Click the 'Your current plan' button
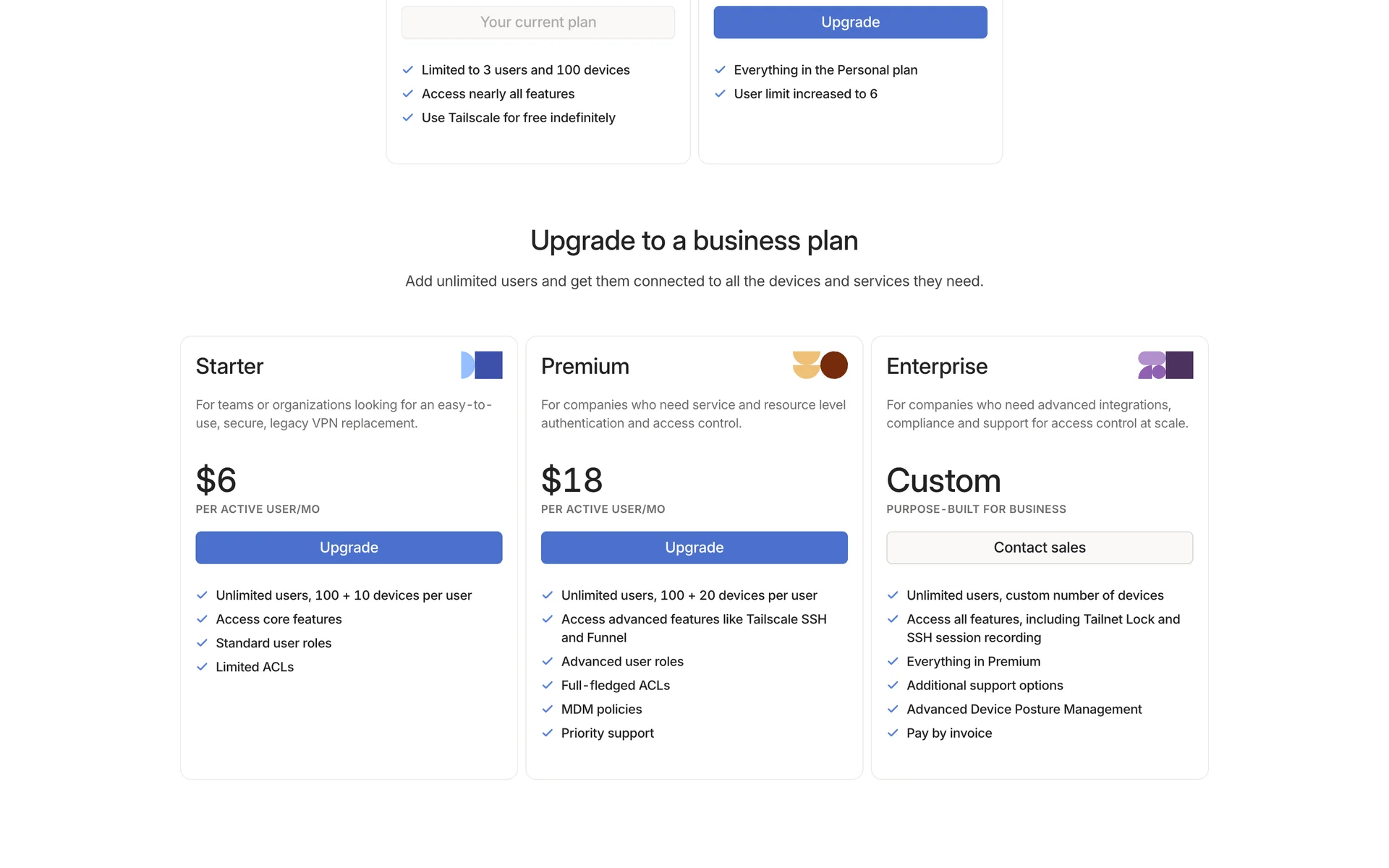Image resolution: width=1389 pixels, height=868 pixels. (538, 22)
